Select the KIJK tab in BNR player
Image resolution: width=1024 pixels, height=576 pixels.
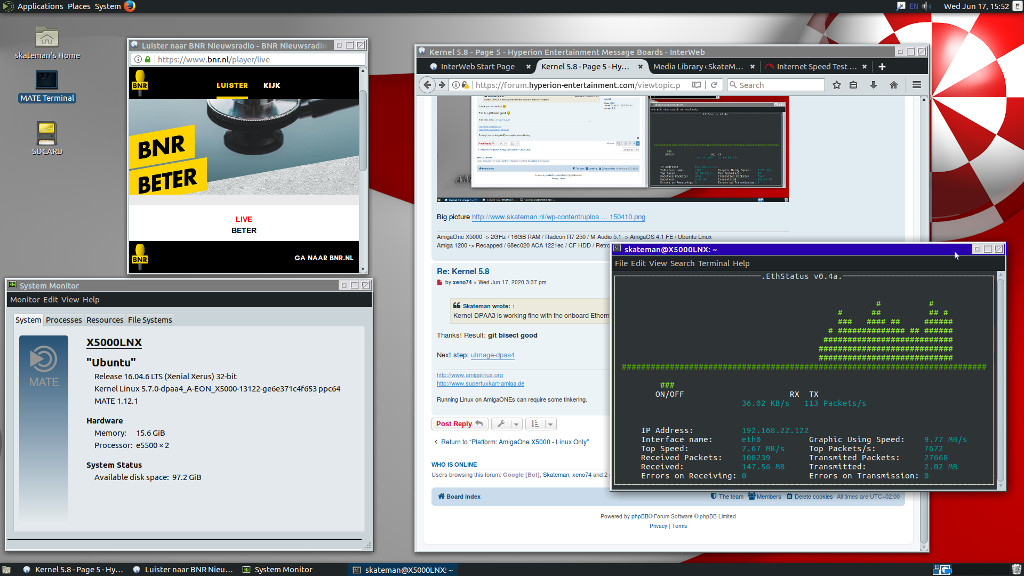tap(272, 86)
